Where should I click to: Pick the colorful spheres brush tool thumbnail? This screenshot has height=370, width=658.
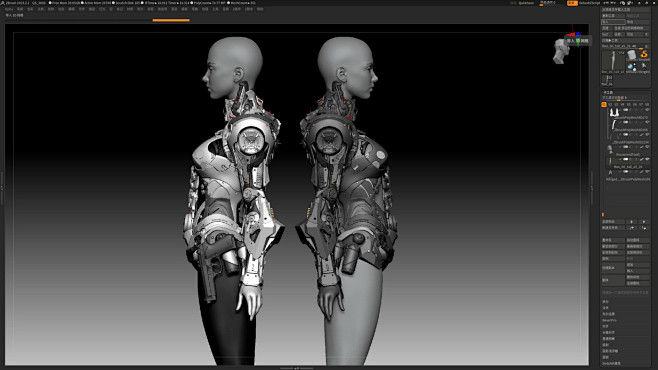[x=632, y=68]
